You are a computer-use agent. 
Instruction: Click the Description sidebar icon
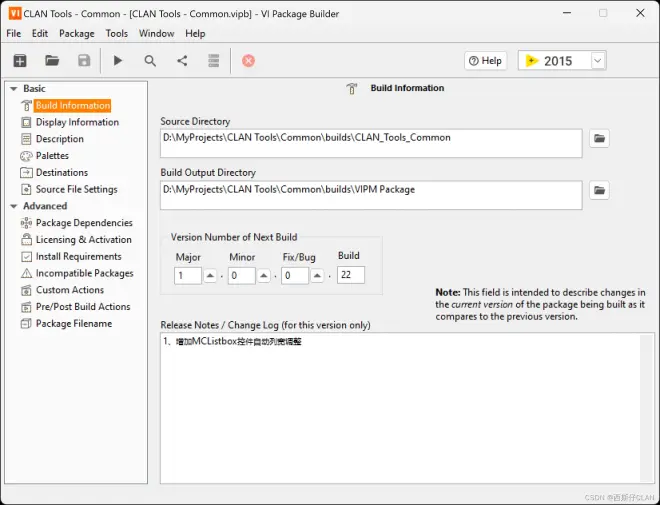point(26,139)
